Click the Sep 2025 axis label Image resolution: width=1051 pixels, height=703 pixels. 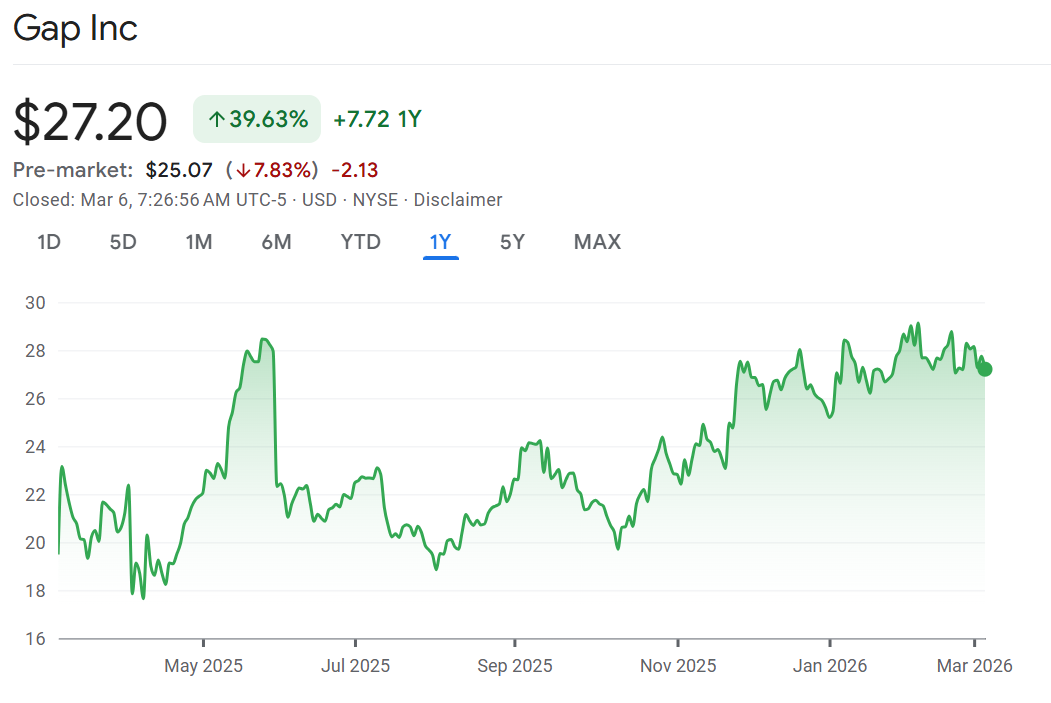(x=514, y=666)
